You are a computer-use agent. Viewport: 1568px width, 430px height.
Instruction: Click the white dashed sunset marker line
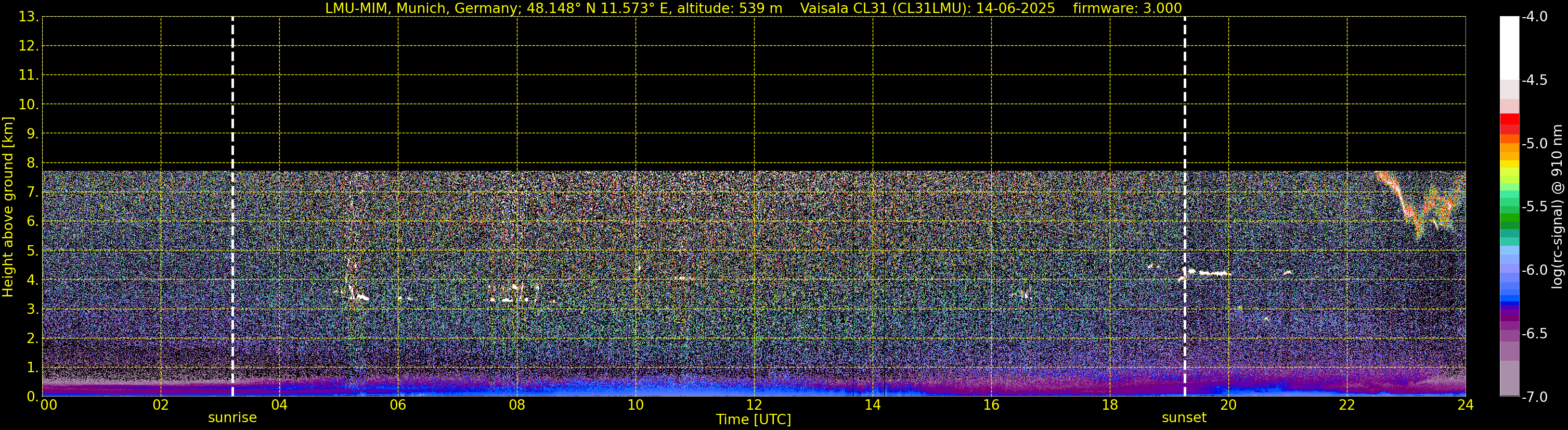pyautogui.click(x=1185, y=207)
